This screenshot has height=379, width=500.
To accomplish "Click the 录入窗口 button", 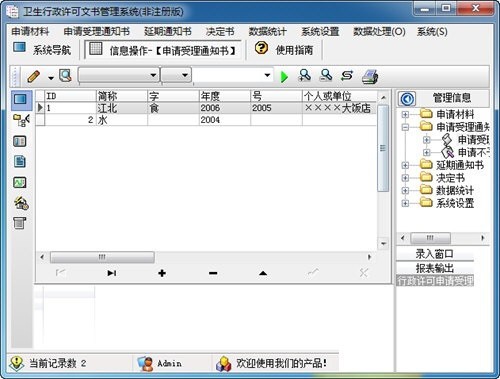I will (435, 254).
